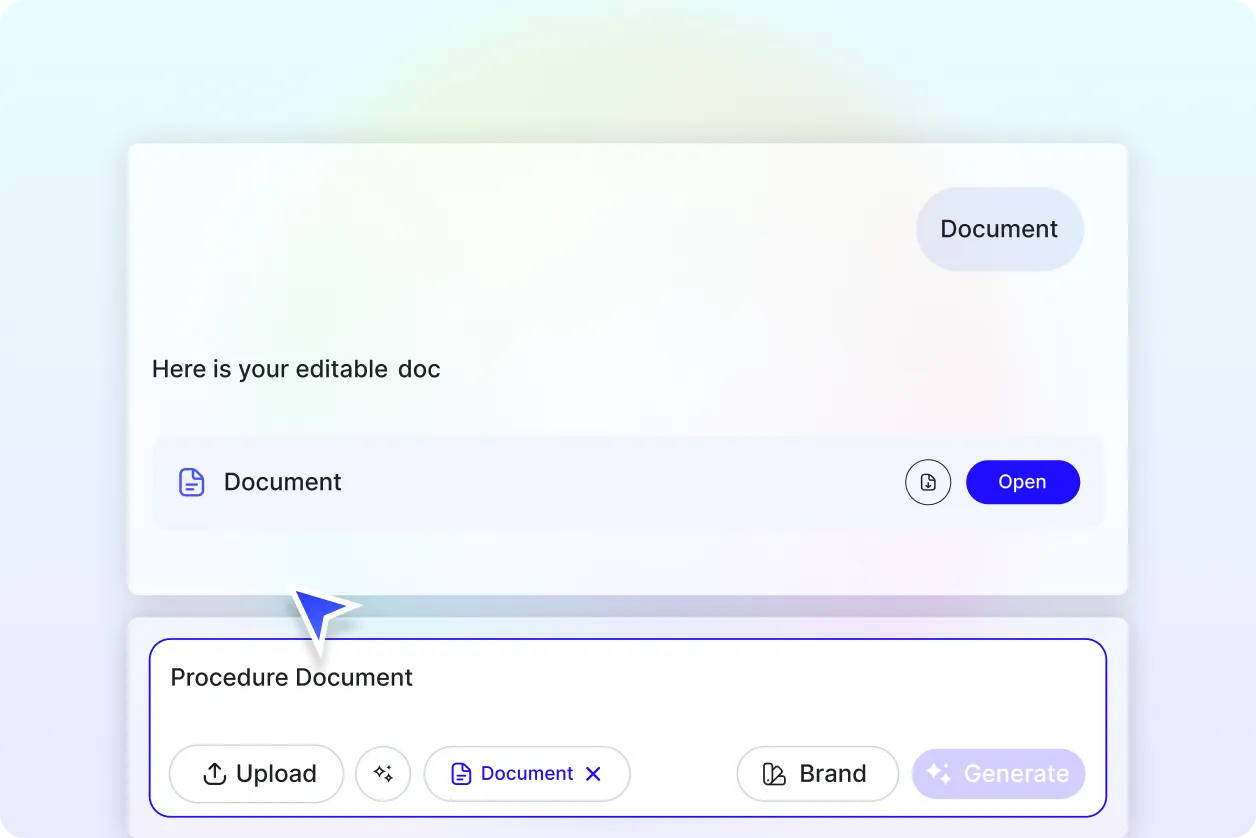Screen dimensions: 1256x838
Task: Select the Document type chip
Action: [527, 774]
